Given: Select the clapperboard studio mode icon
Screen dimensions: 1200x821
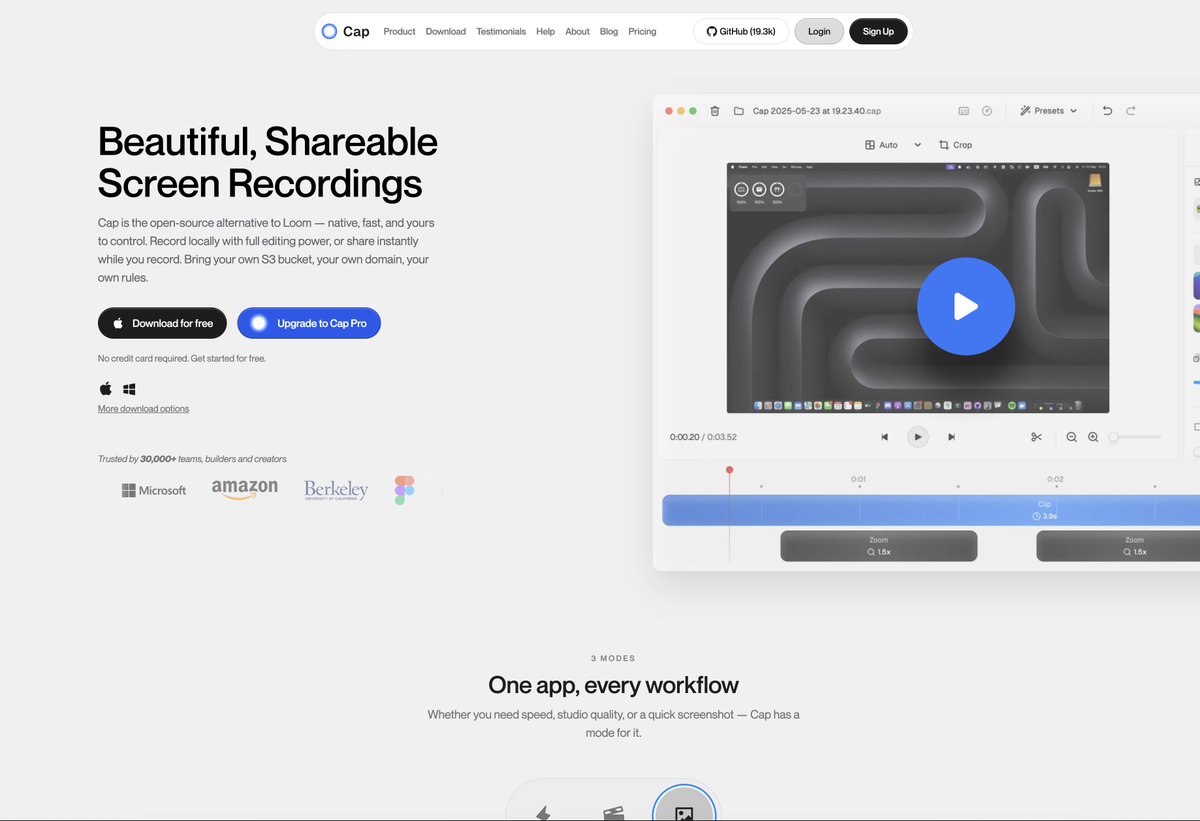Looking at the screenshot, I should (x=613, y=814).
